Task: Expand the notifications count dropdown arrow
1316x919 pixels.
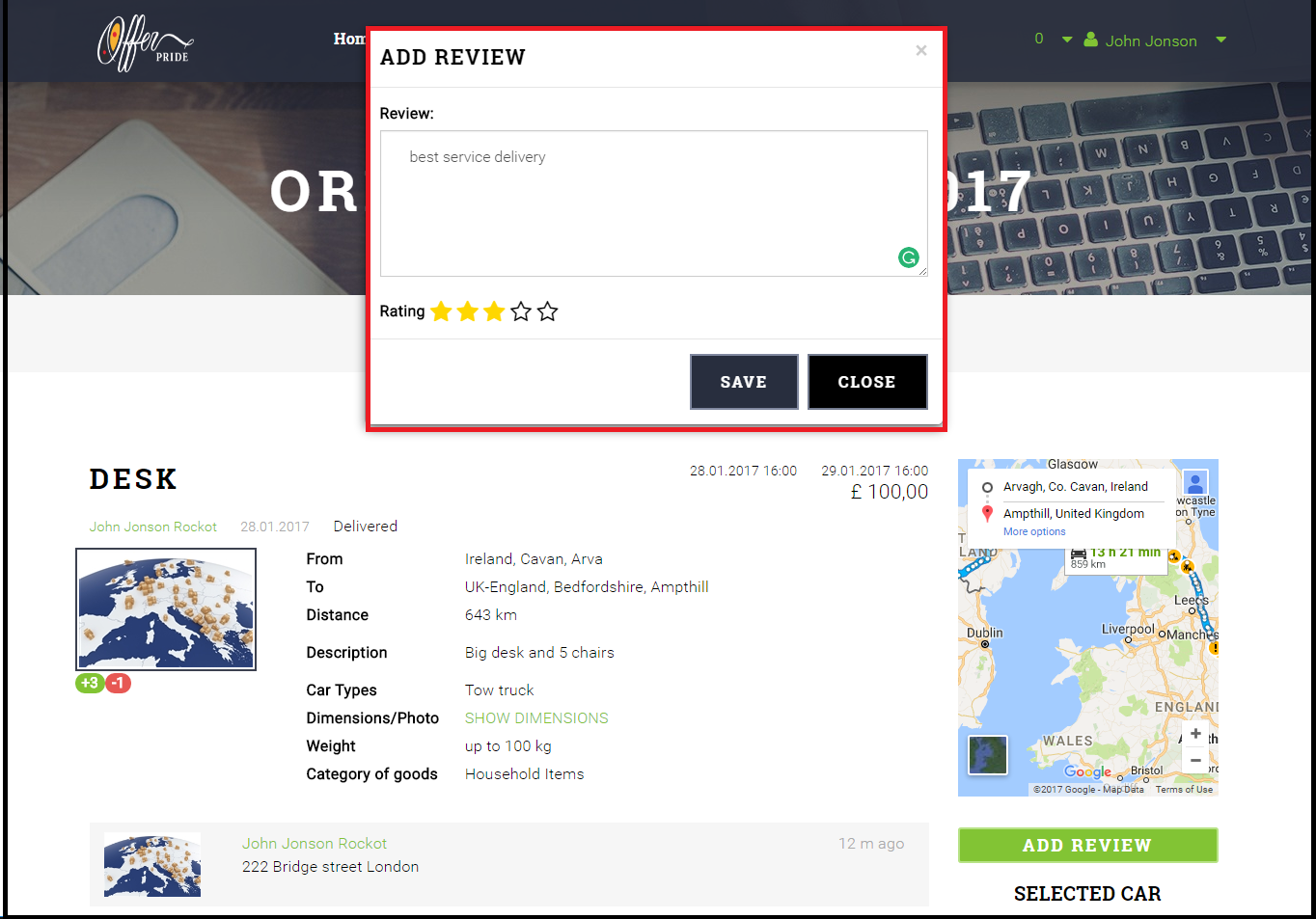Action: click(x=1067, y=41)
